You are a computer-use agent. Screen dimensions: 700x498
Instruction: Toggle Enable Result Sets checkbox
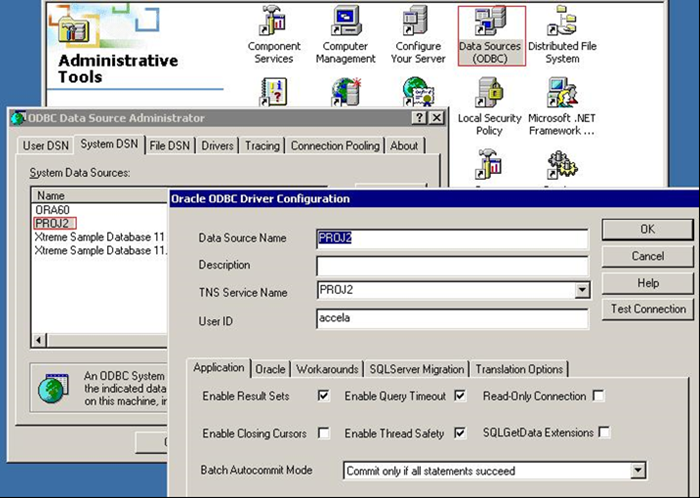point(323,396)
